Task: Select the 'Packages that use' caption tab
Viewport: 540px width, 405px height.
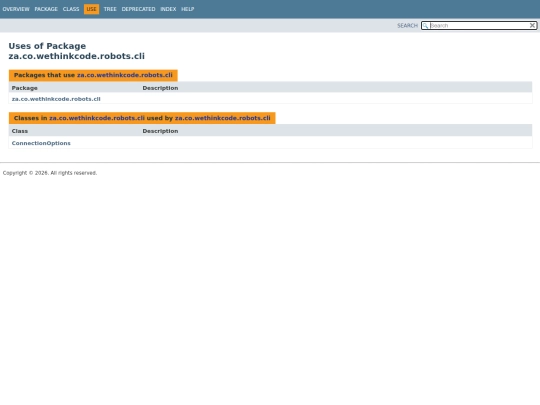Action: click(93, 75)
